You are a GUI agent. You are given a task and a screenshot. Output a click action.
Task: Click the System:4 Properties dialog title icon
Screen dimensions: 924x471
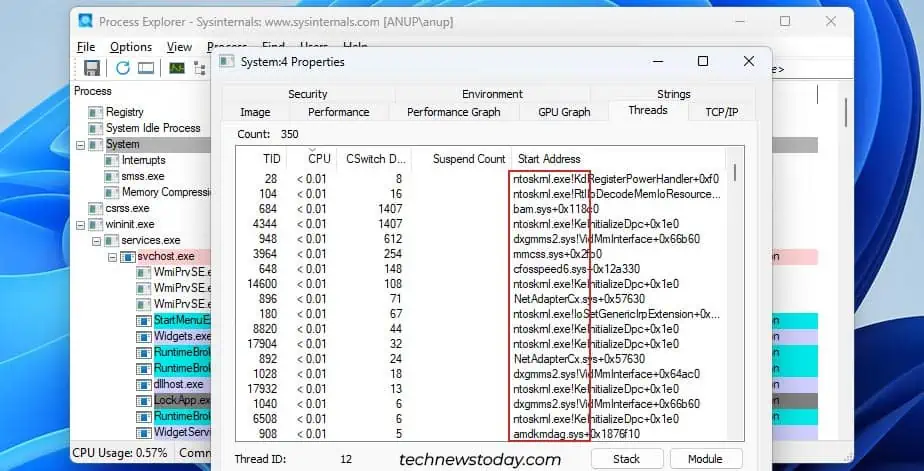[x=226, y=61]
